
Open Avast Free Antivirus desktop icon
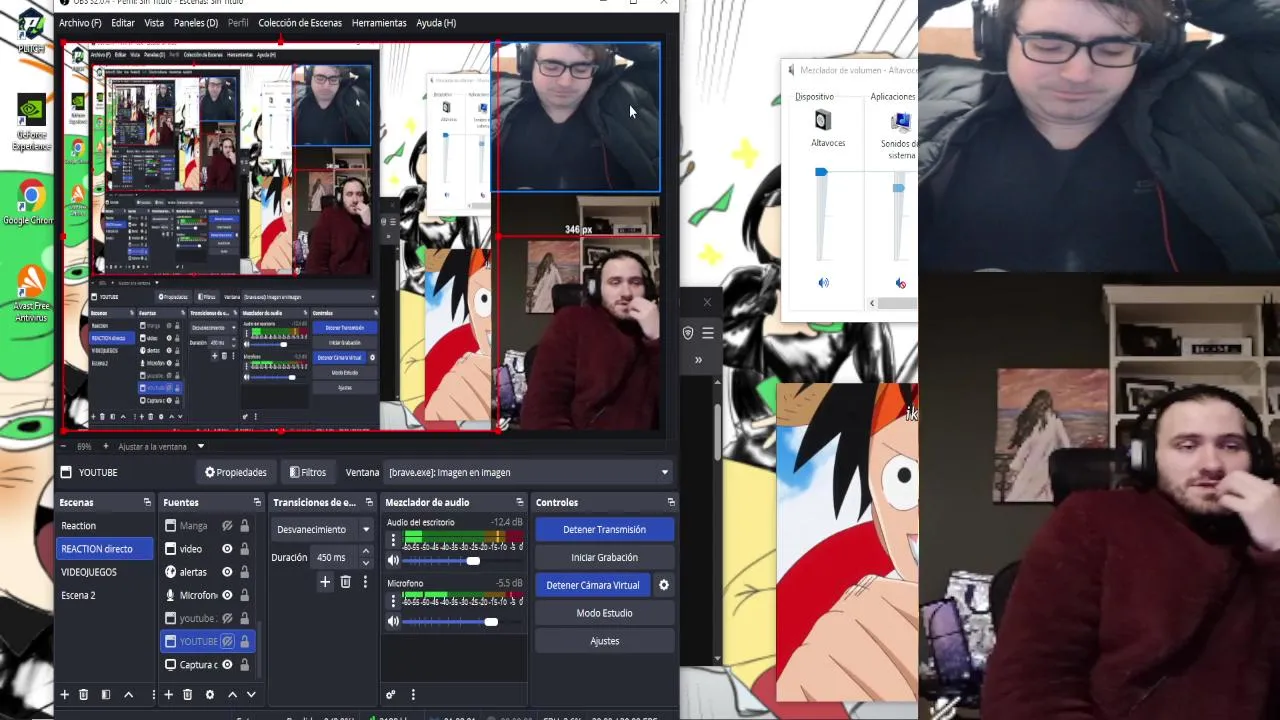[x=30, y=293]
